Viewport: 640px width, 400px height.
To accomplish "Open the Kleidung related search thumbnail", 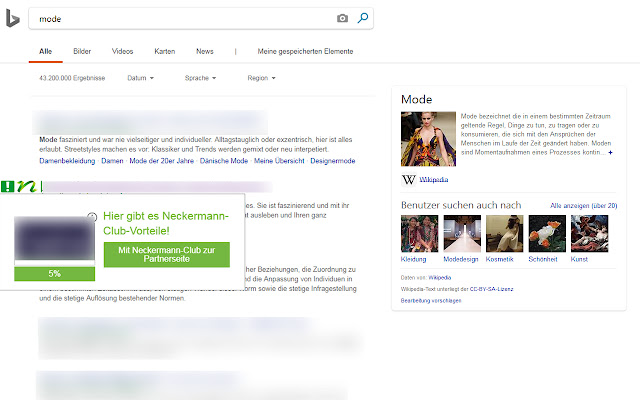I will coord(419,233).
